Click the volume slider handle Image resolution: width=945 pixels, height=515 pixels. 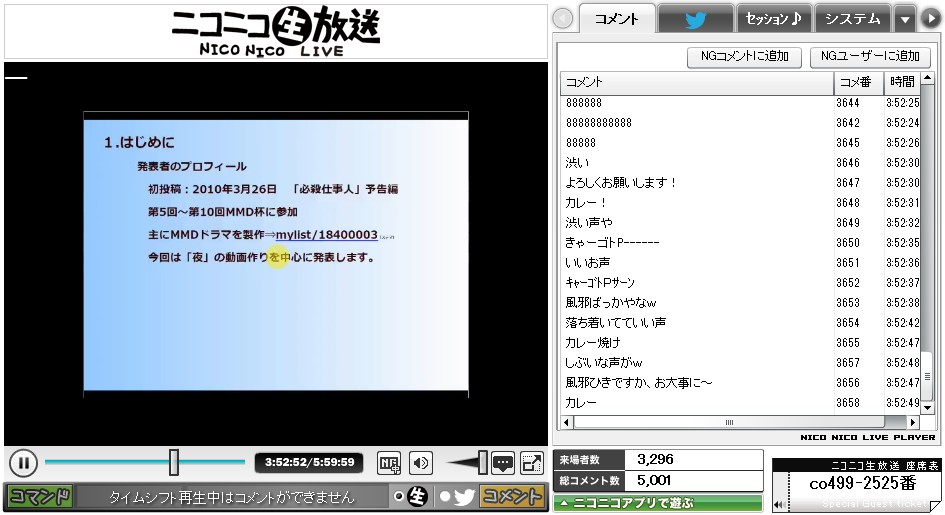tap(483, 462)
